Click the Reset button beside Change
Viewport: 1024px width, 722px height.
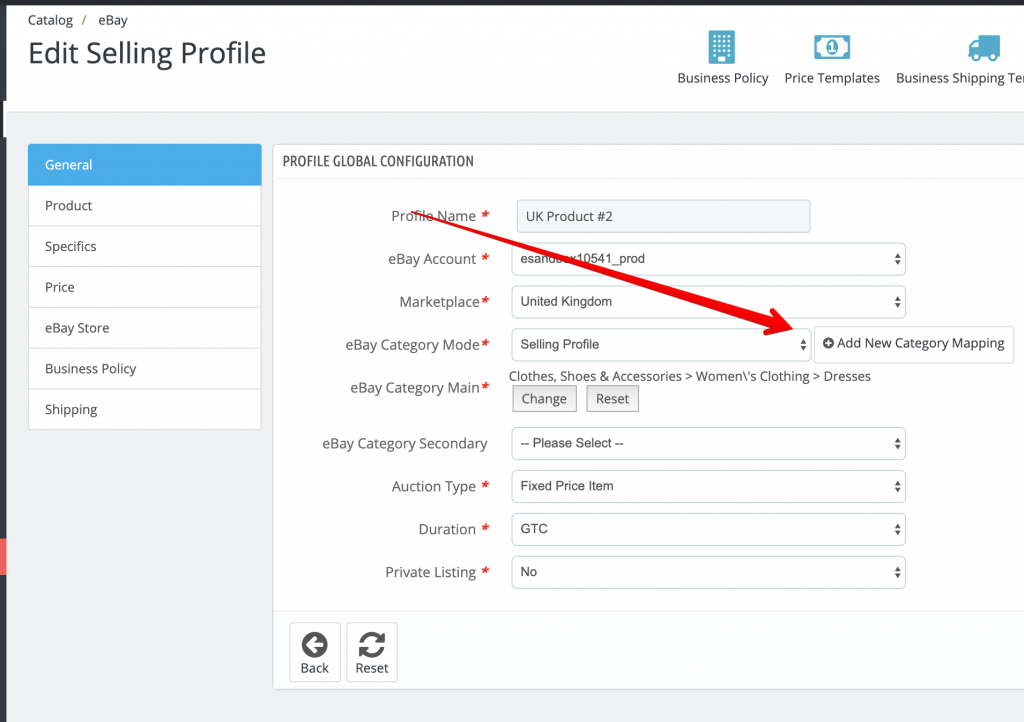coord(612,399)
